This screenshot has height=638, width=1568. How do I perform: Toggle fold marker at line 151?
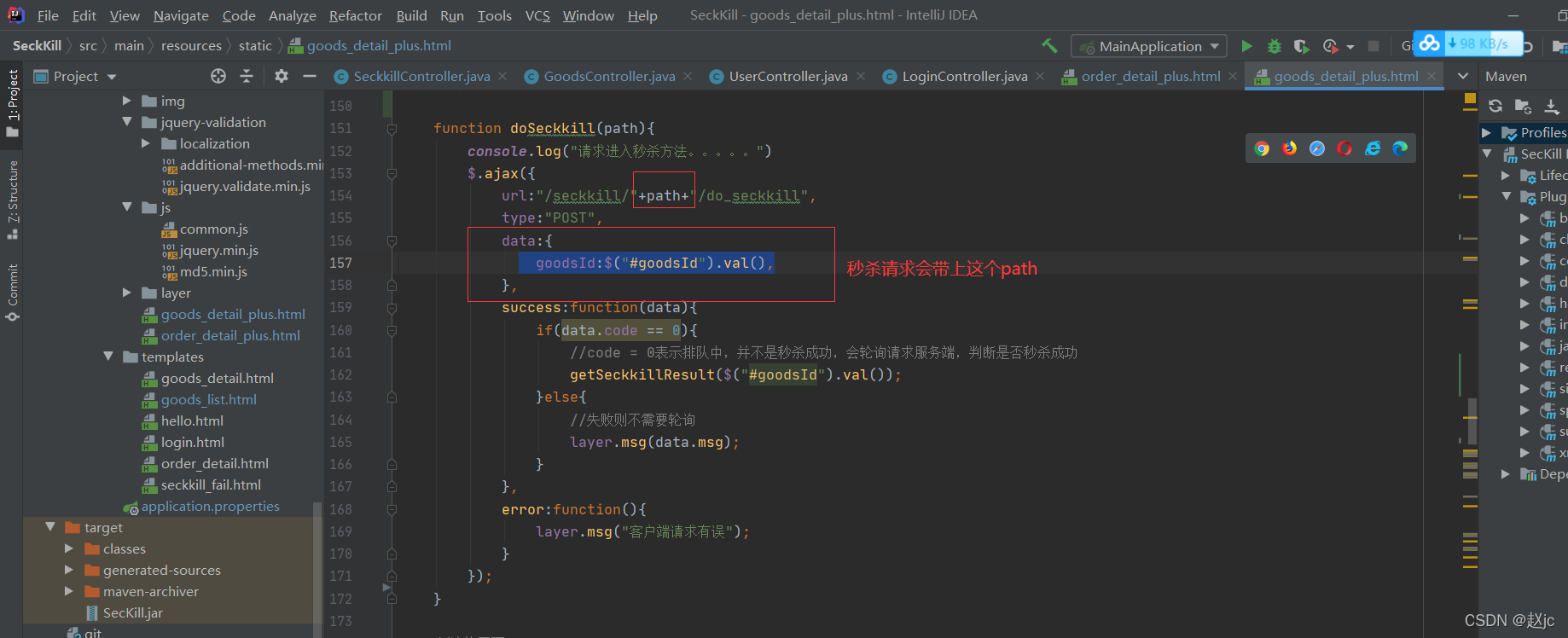[x=392, y=129]
